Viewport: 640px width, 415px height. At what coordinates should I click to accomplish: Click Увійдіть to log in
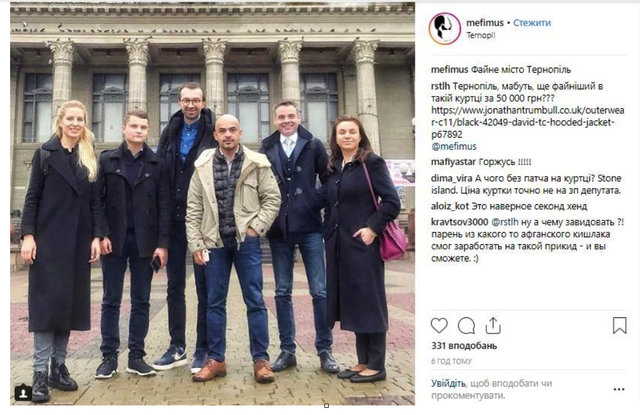449,384
